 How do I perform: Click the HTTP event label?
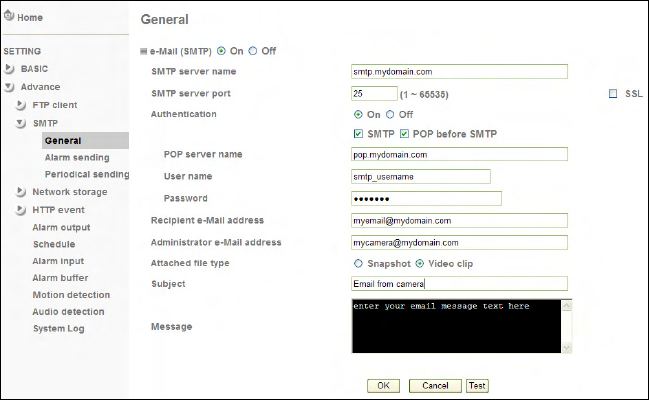(58, 210)
